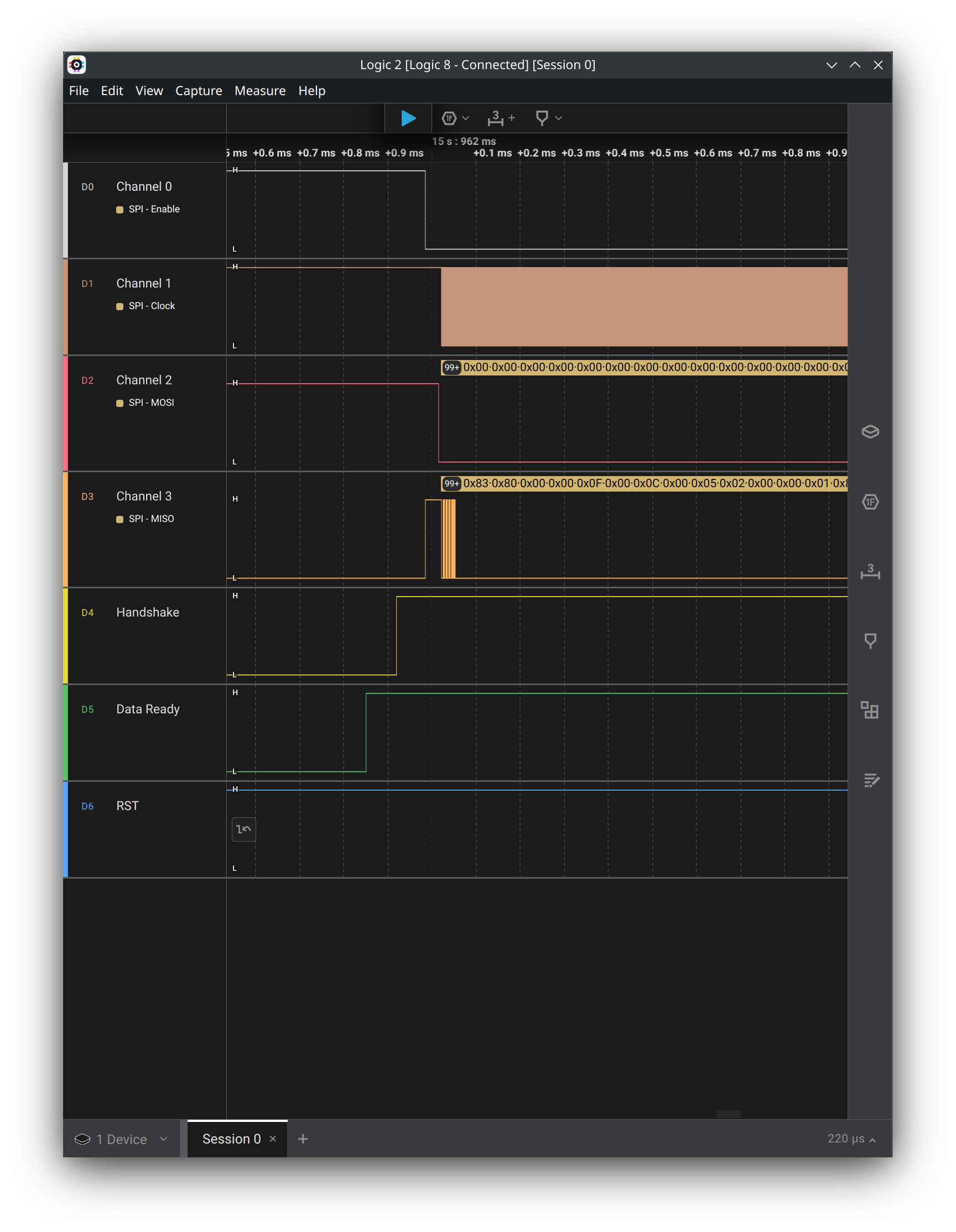Open Timing Markers panel in right sidebar
The height and width of the screenshot is (1232, 956).
(x=870, y=640)
